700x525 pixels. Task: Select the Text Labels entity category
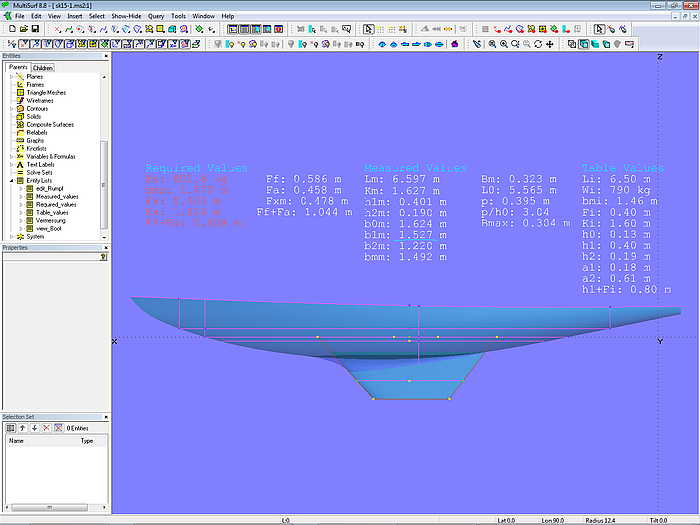tap(40, 164)
